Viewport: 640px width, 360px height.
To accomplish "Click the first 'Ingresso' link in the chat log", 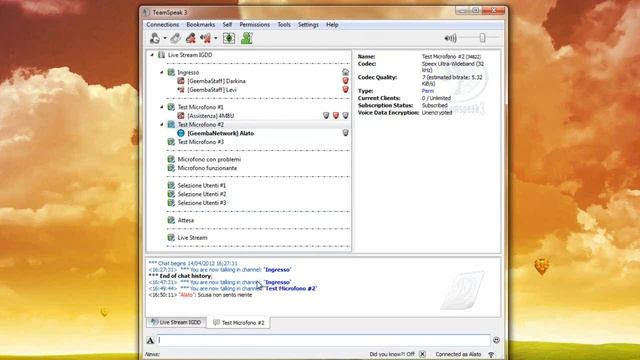I will [277, 270].
